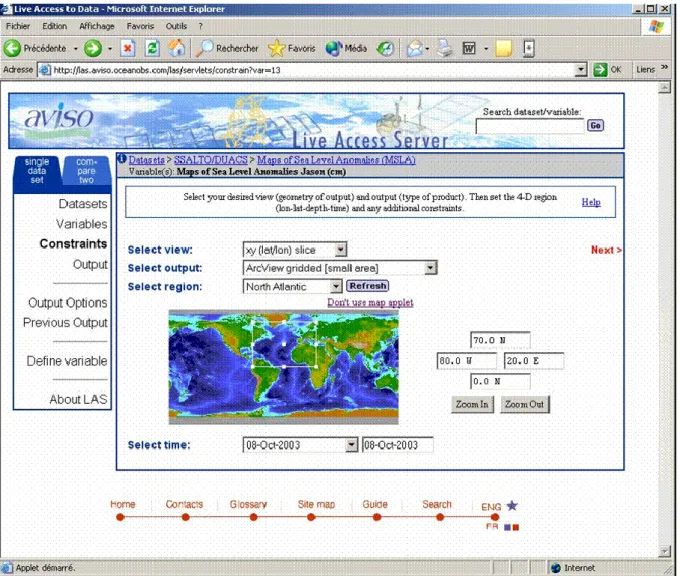
Task: Click the Mail envelope icon
Action: click(415, 48)
